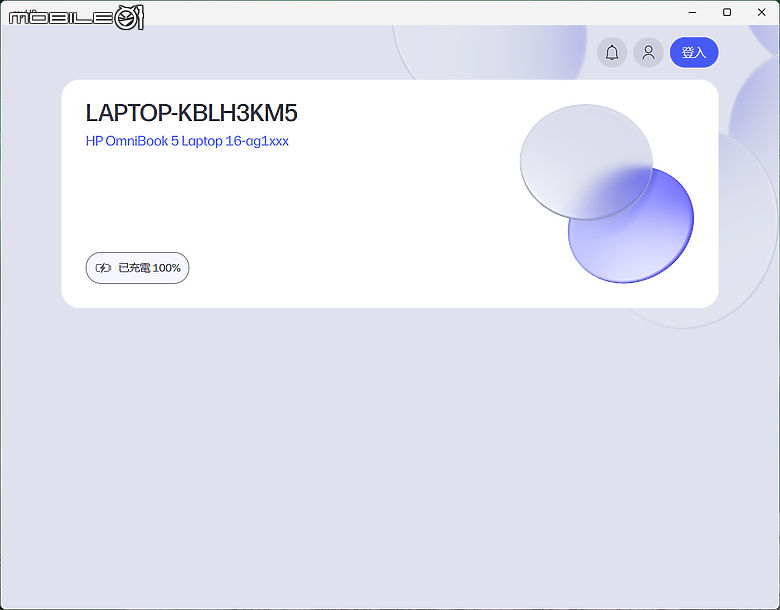Click the 登入 sign-in button
Viewport: 780px width, 610px height.
(694, 52)
